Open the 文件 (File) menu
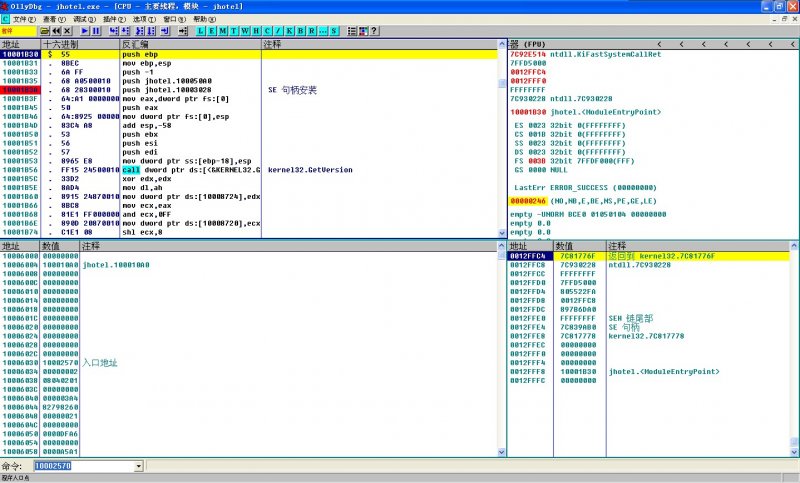 coord(22,19)
